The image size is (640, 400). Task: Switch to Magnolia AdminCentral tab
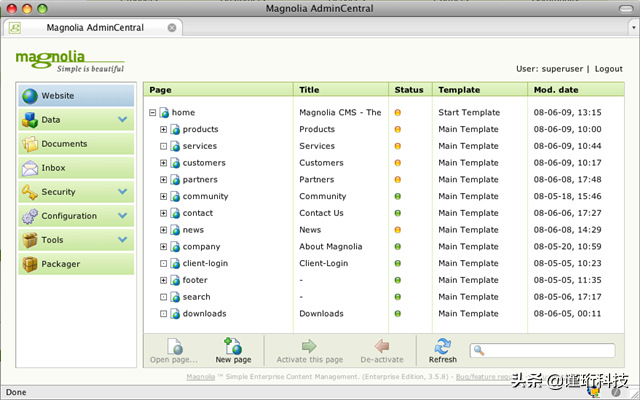(x=93, y=28)
